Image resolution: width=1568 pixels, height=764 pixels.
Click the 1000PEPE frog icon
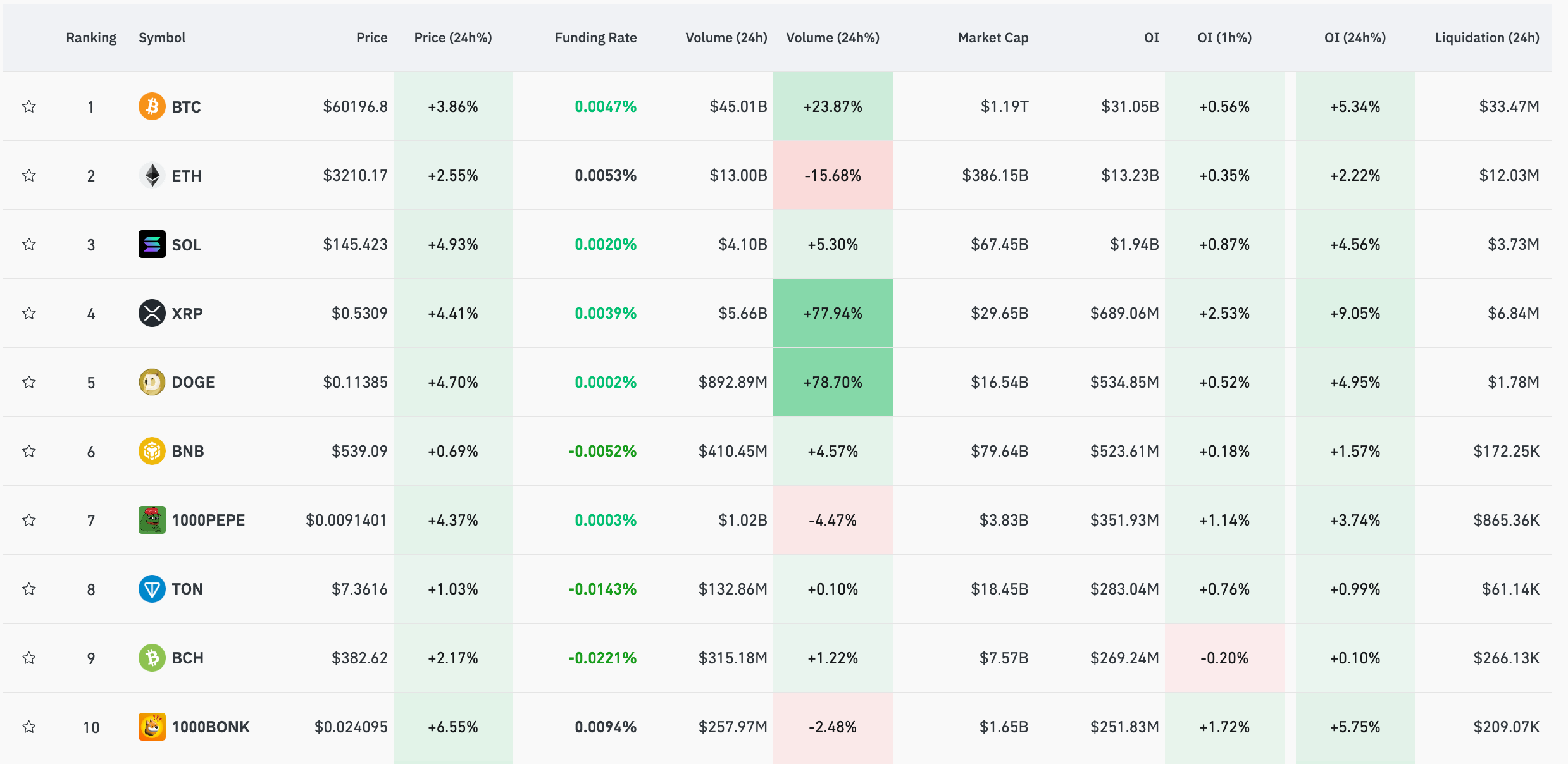pos(152,520)
